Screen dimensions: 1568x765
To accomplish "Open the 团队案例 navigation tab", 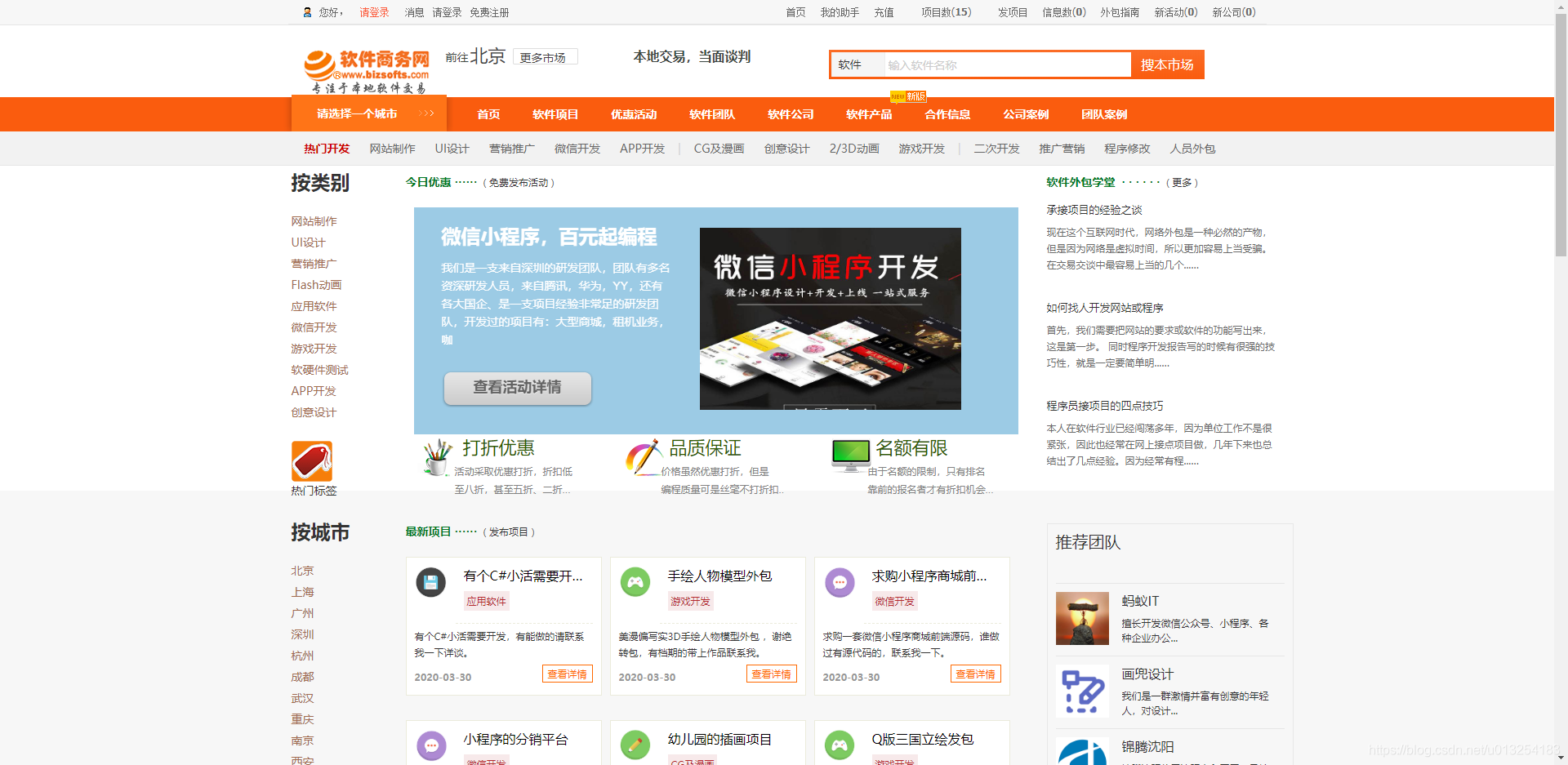I will pyautogui.click(x=1104, y=114).
